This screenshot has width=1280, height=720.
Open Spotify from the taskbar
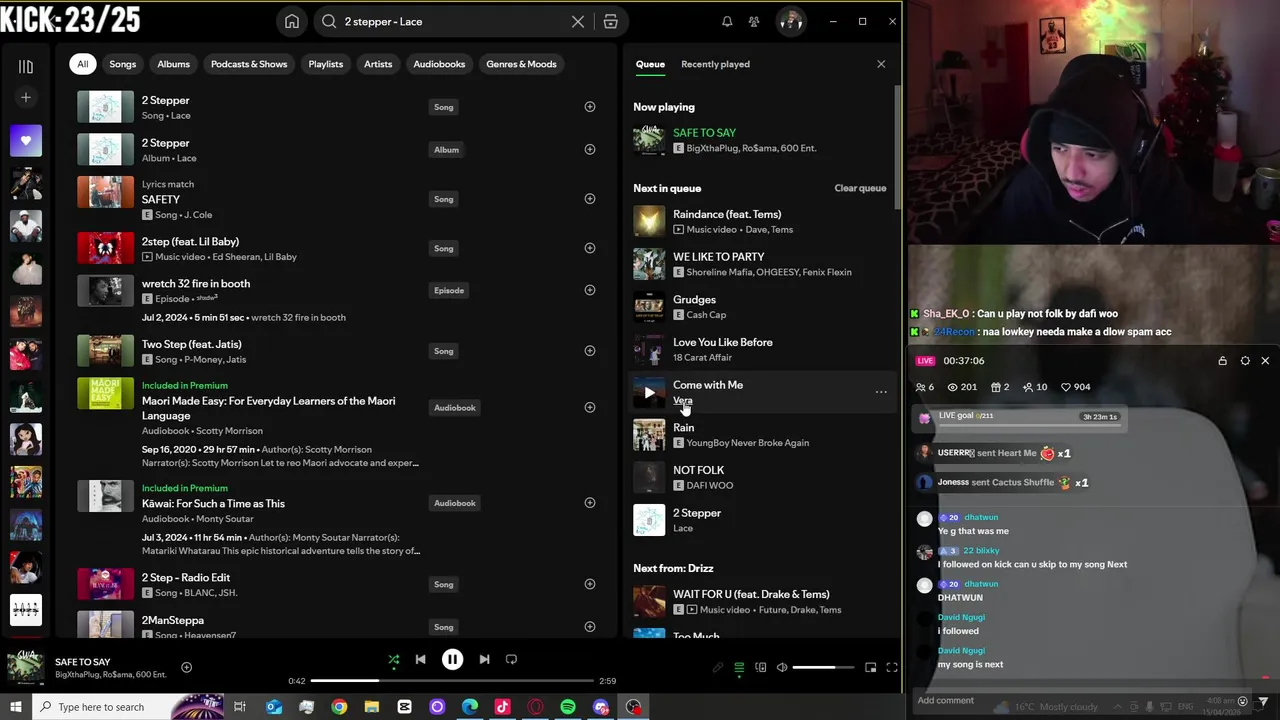(x=568, y=707)
